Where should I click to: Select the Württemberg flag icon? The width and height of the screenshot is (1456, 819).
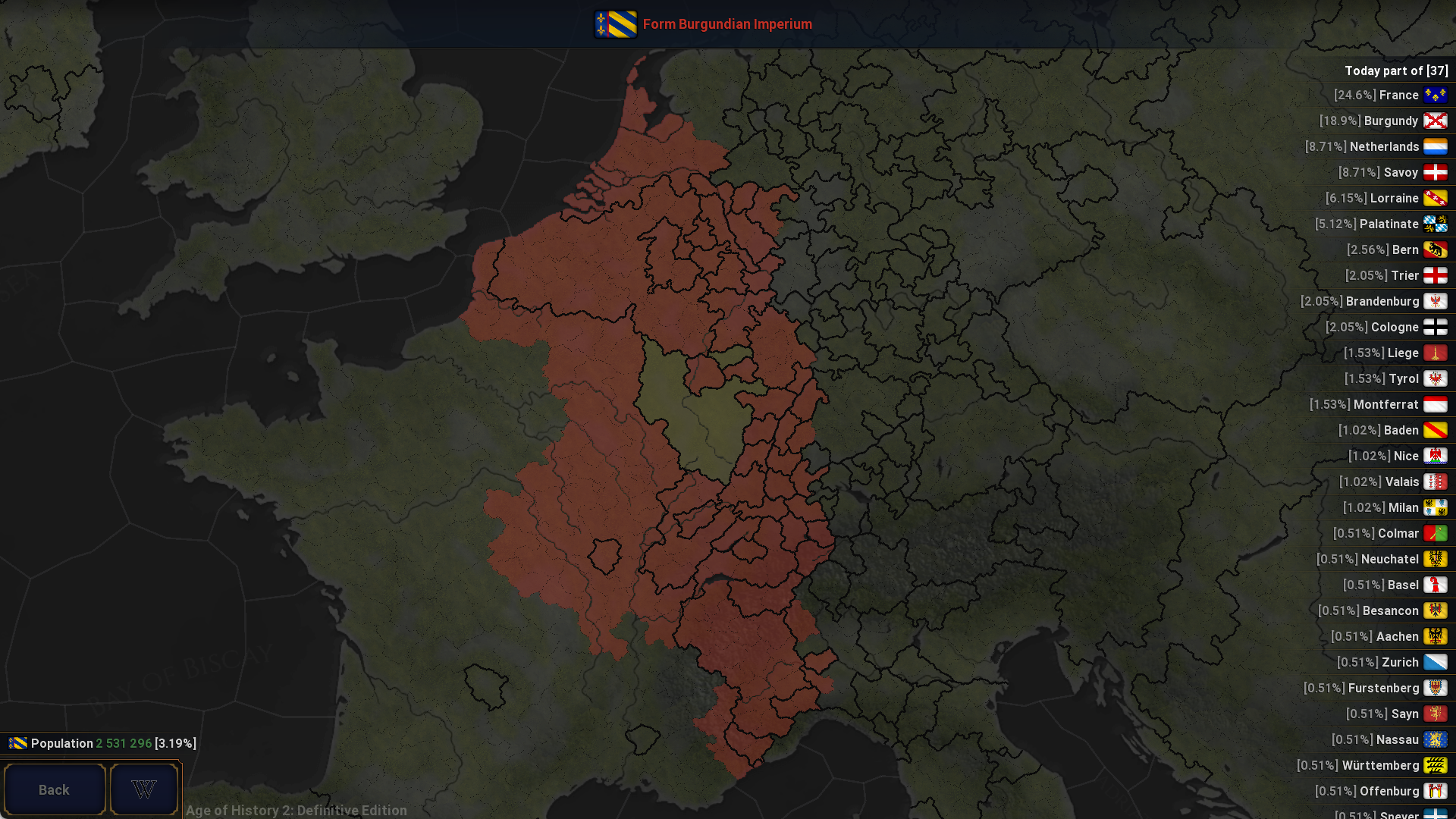click(x=1436, y=765)
